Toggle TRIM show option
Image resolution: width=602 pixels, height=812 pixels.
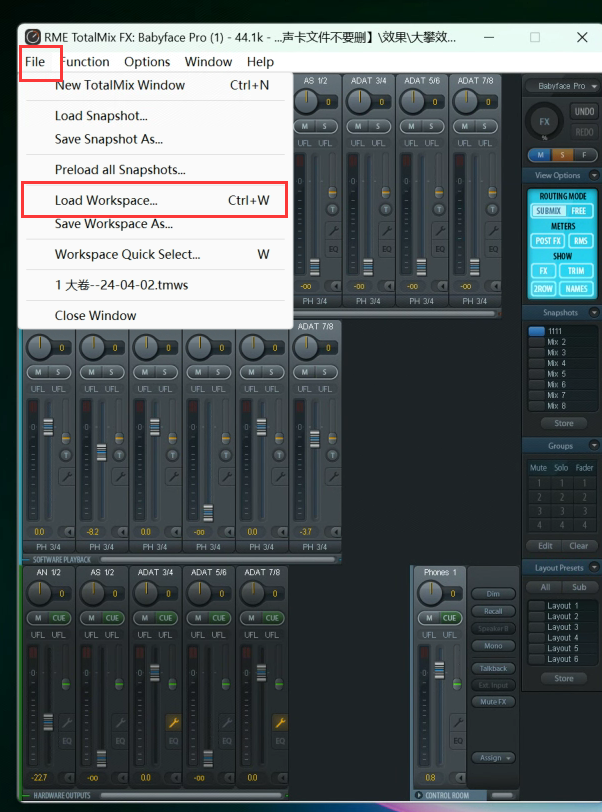pos(576,271)
